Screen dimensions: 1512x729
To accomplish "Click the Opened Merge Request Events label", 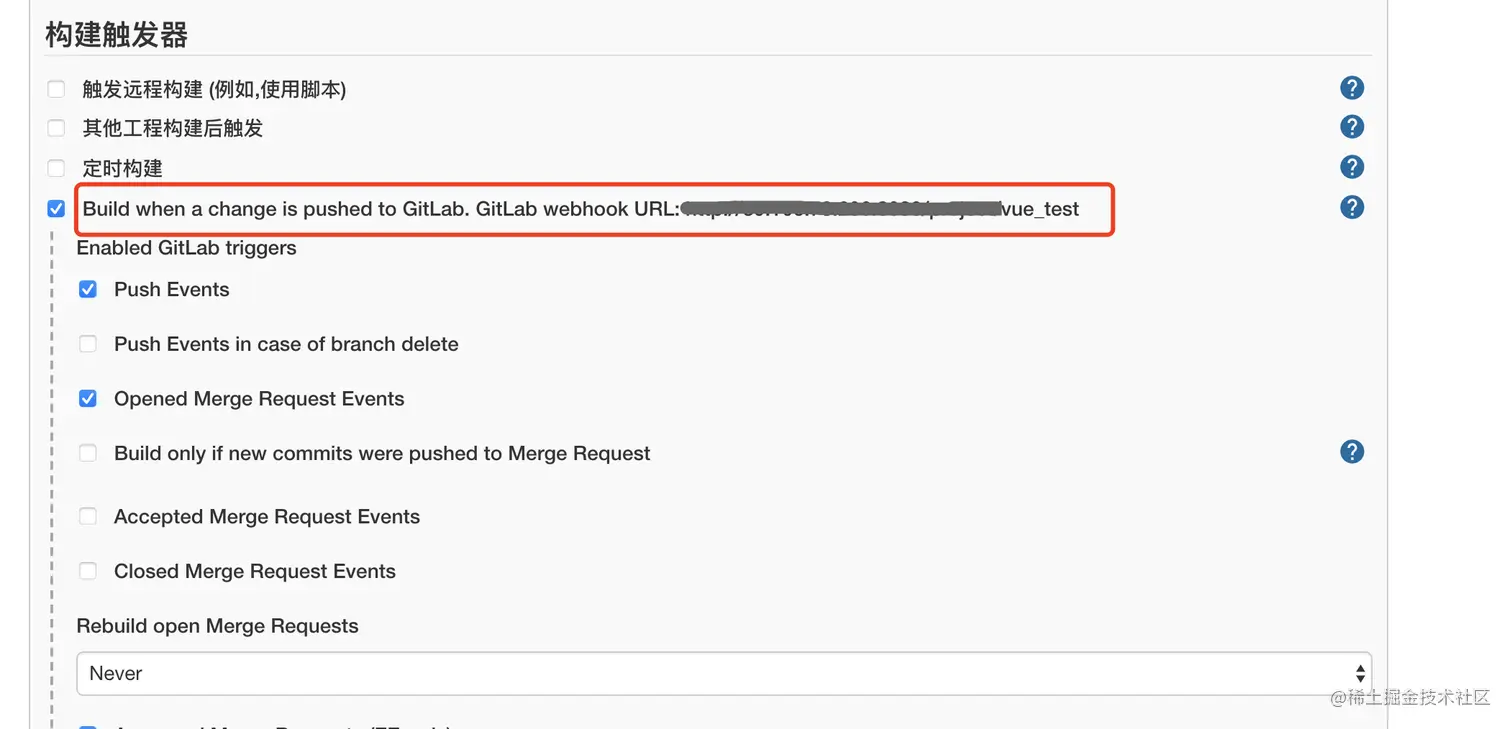I will point(259,399).
